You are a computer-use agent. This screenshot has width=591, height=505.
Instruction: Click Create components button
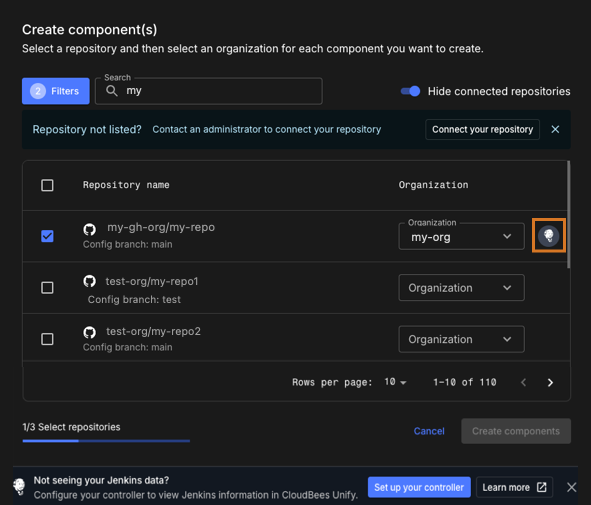coord(516,431)
